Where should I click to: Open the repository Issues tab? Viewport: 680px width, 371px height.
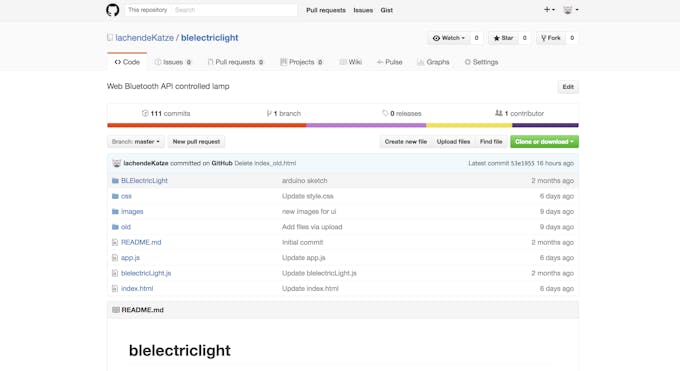(x=173, y=62)
